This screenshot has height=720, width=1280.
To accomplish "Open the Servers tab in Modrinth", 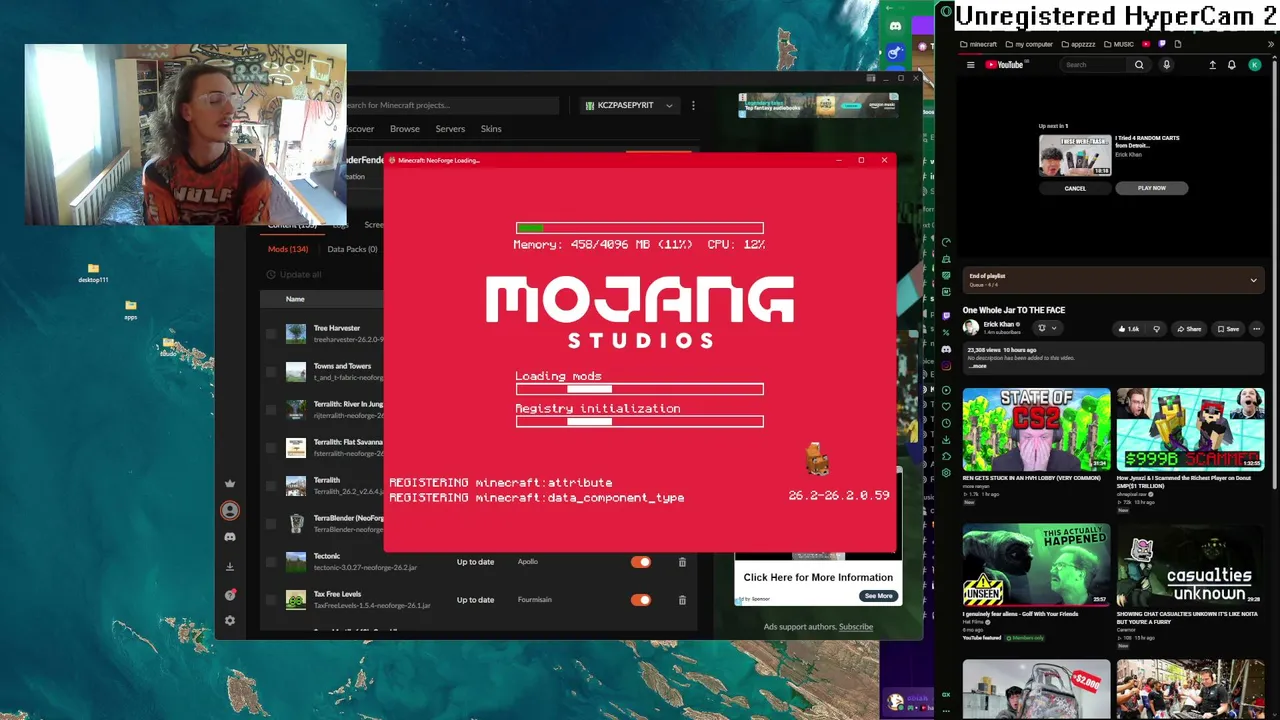I will pyautogui.click(x=450, y=129).
